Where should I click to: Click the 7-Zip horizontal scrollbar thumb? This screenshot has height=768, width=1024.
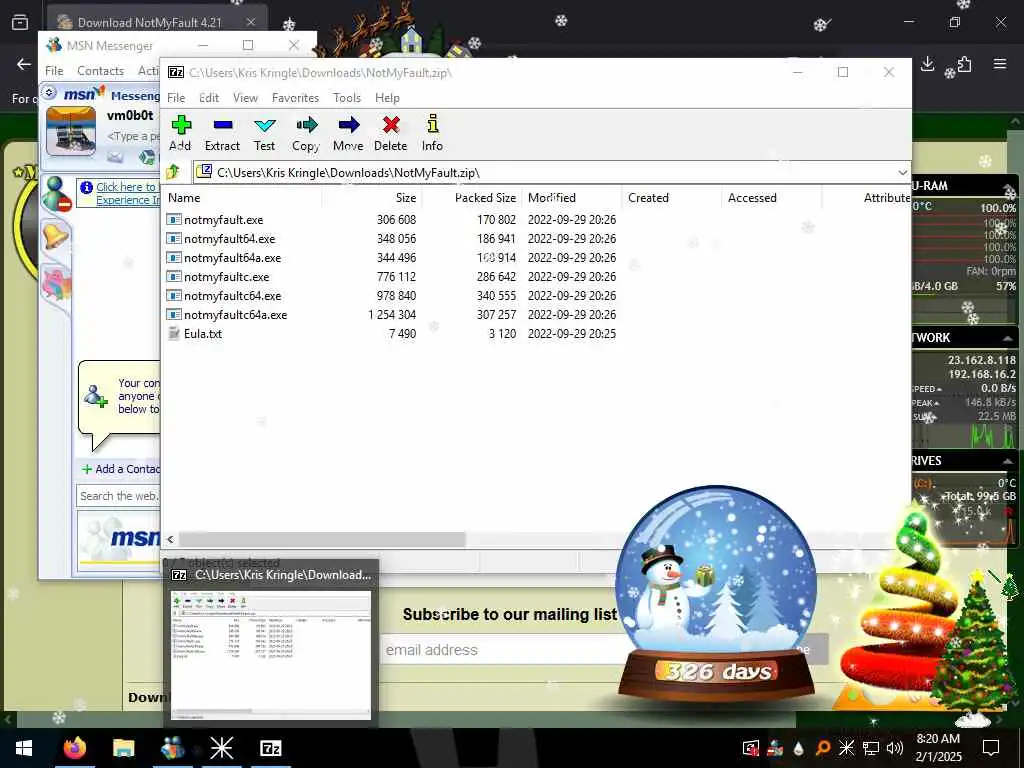coord(323,539)
